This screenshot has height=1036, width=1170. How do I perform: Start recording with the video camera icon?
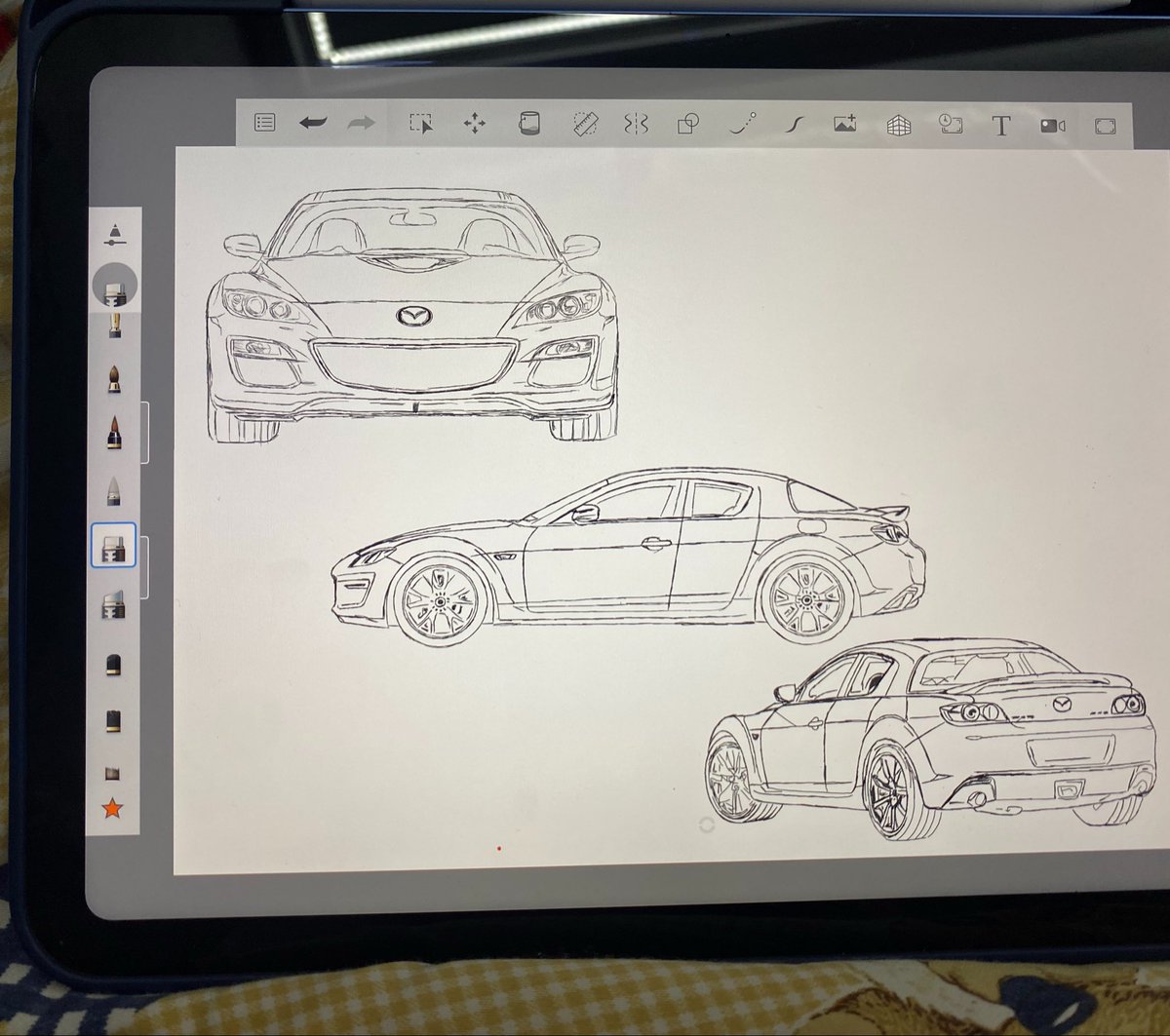[1053, 126]
